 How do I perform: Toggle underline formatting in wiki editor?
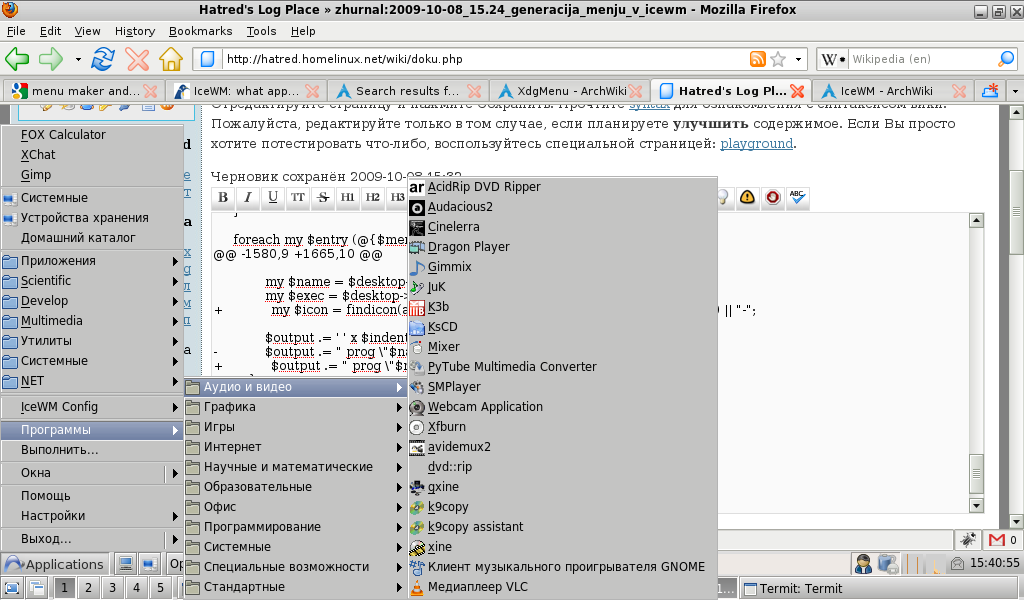(x=273, y=197)
